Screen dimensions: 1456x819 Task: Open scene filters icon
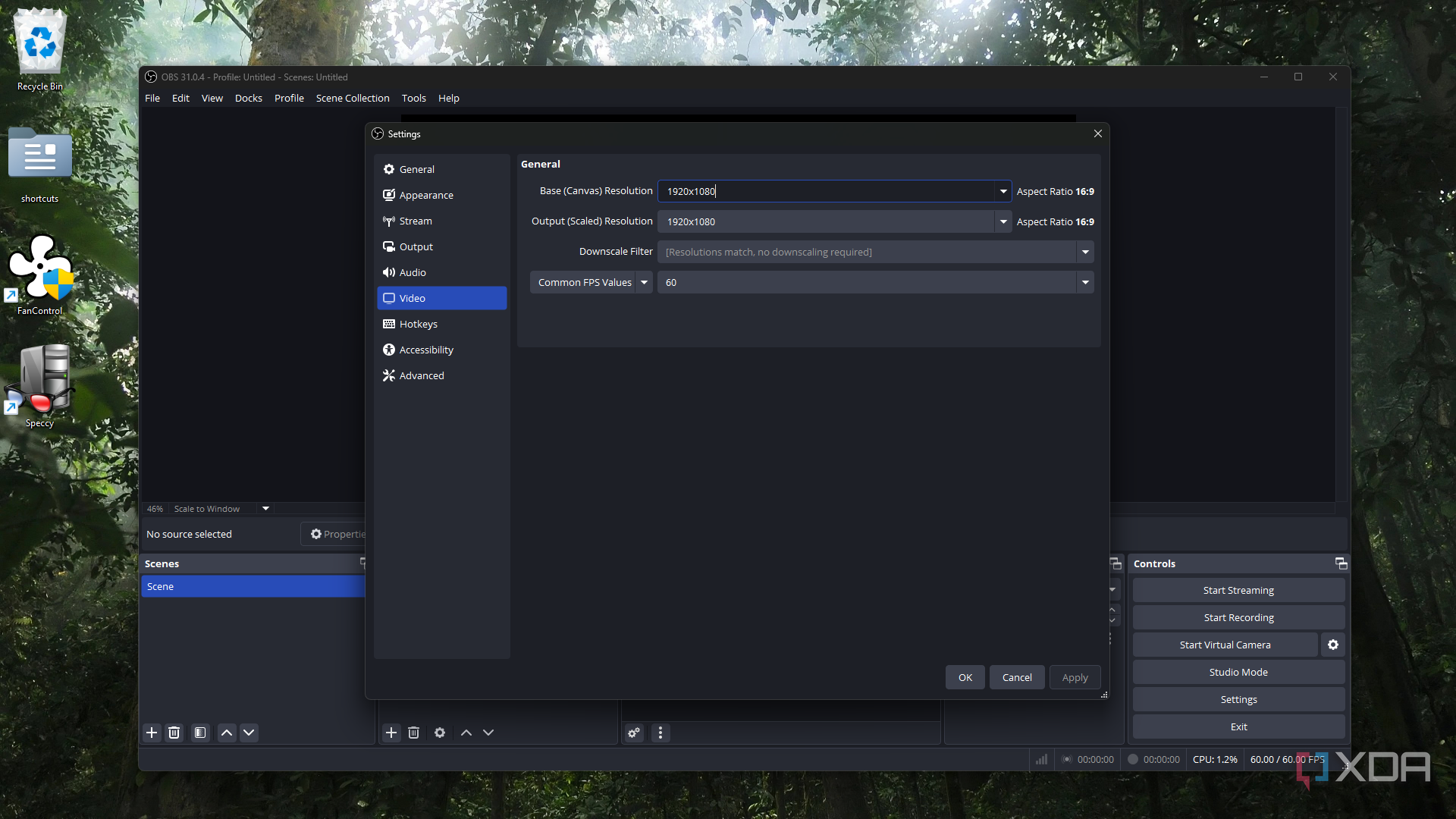[x=200, y=733]
